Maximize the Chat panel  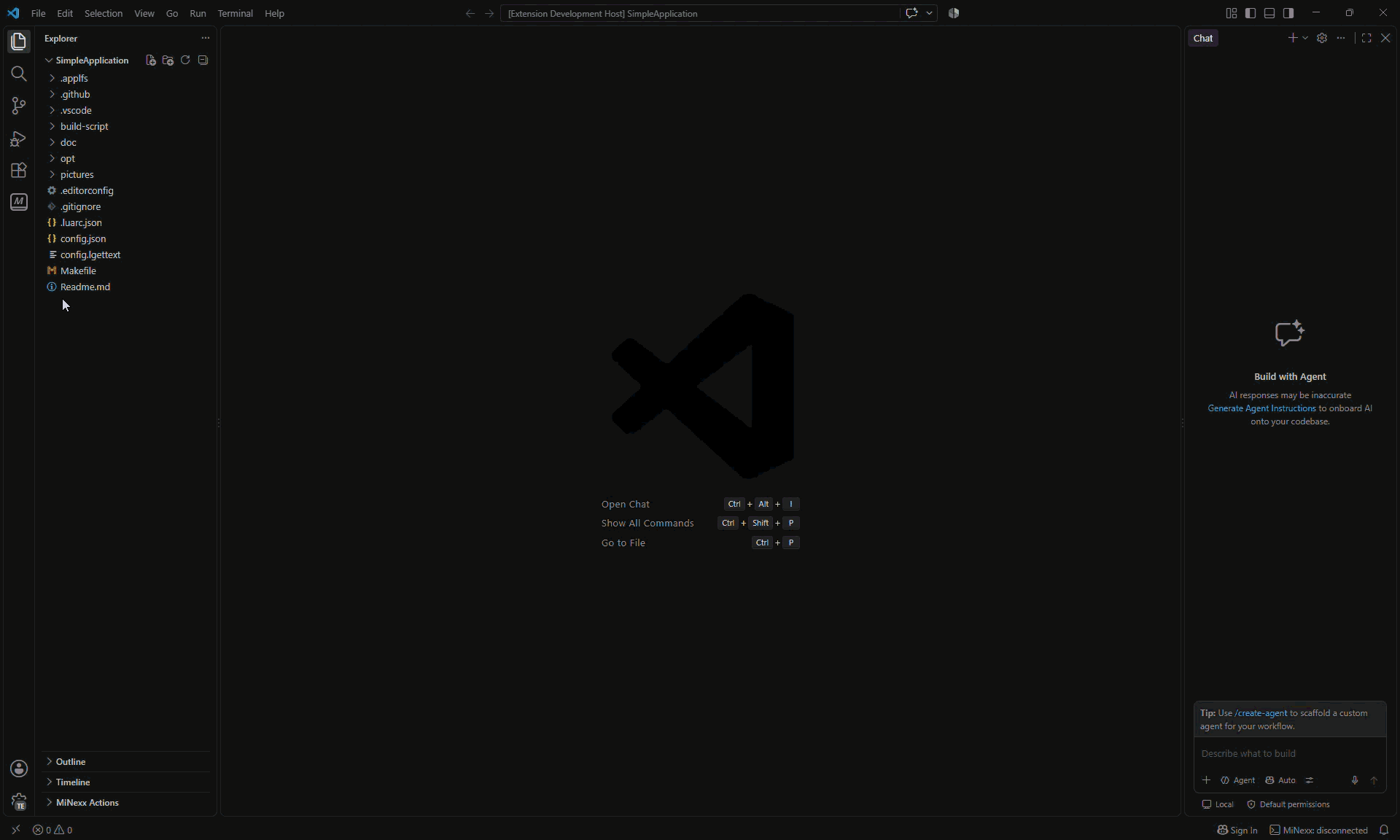click(1366, 38)
